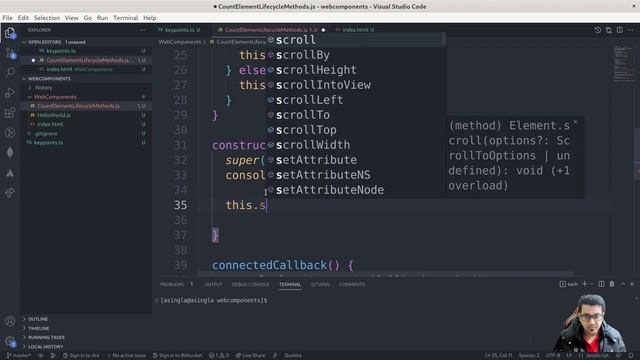Screen dimensions: 640x360
Task: Open the Source Control view
Action: (x=10, y=53)
